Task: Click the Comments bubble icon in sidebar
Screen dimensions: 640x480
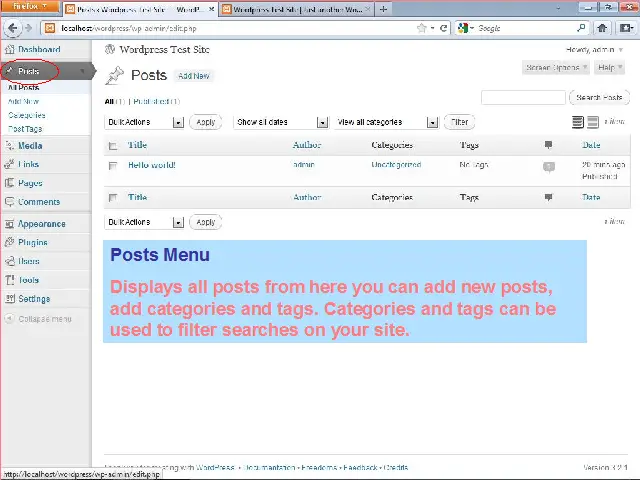Action: coord(9,202)
